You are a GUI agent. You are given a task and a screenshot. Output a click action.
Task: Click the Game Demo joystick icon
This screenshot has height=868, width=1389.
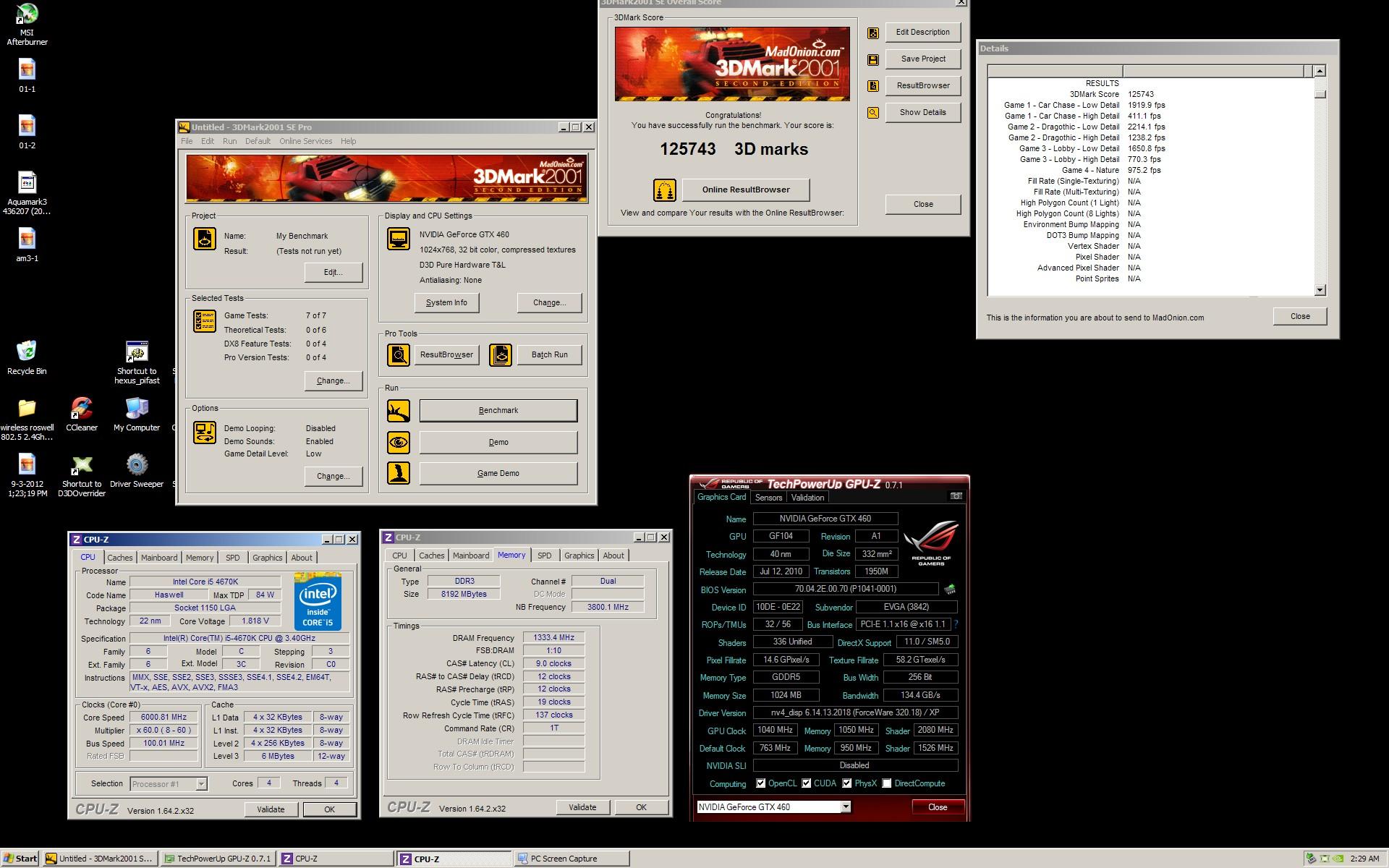click(x=399, y=473)
